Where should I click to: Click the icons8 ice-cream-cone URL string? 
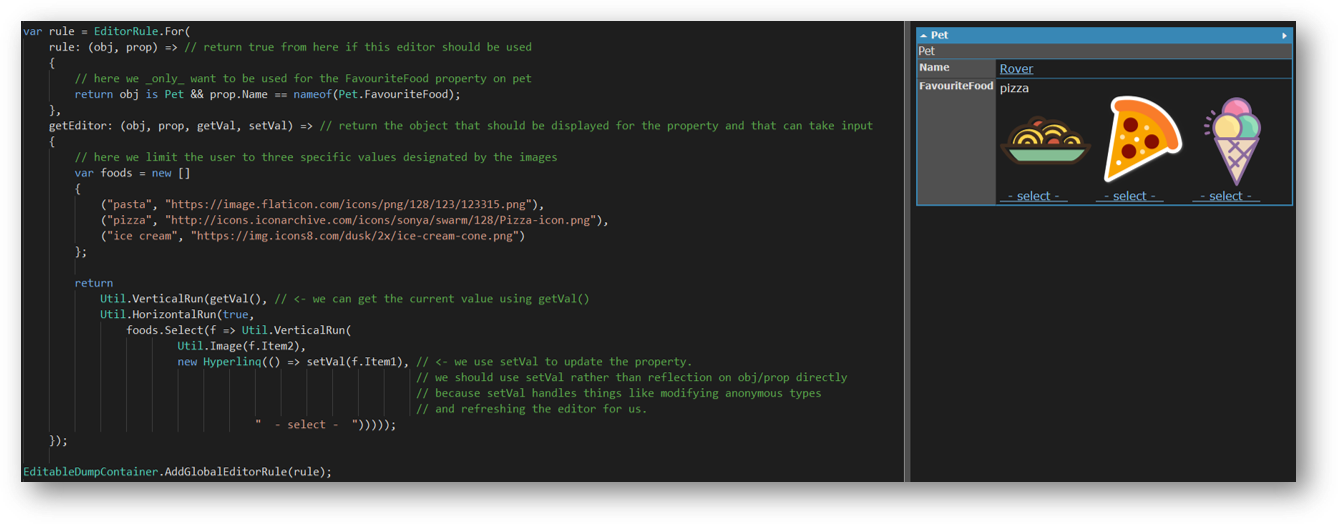tap(355, 236)
